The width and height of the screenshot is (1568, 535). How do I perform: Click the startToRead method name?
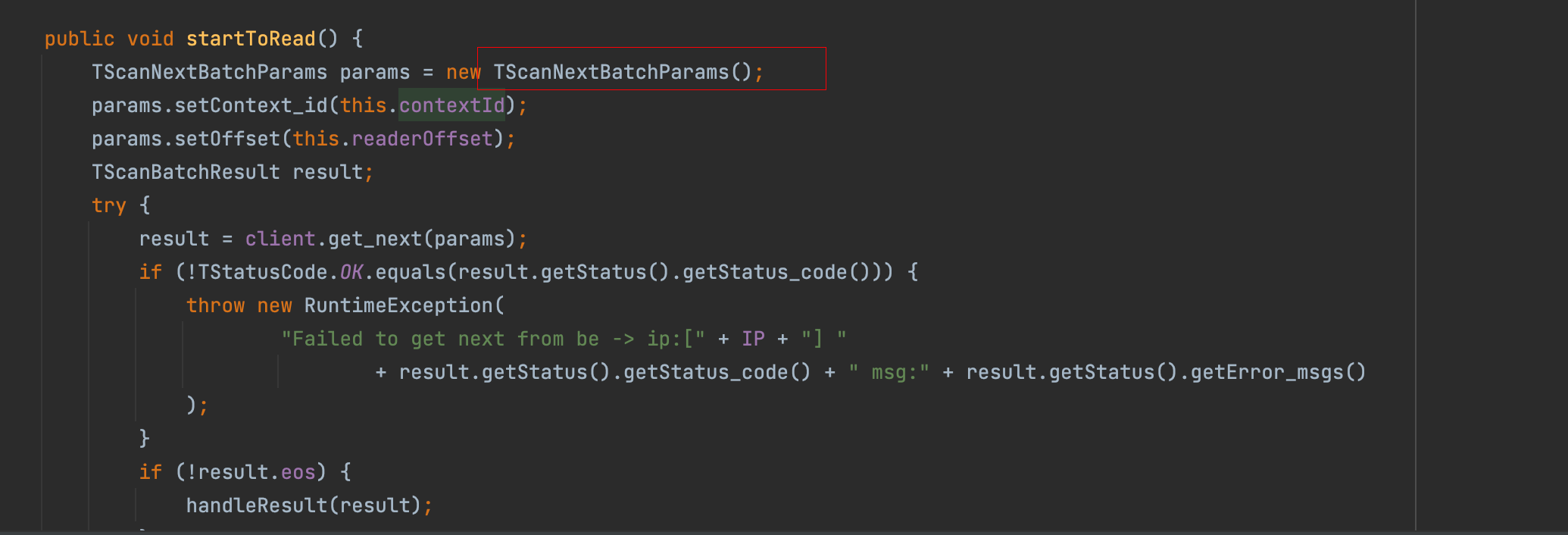[251, 39]
